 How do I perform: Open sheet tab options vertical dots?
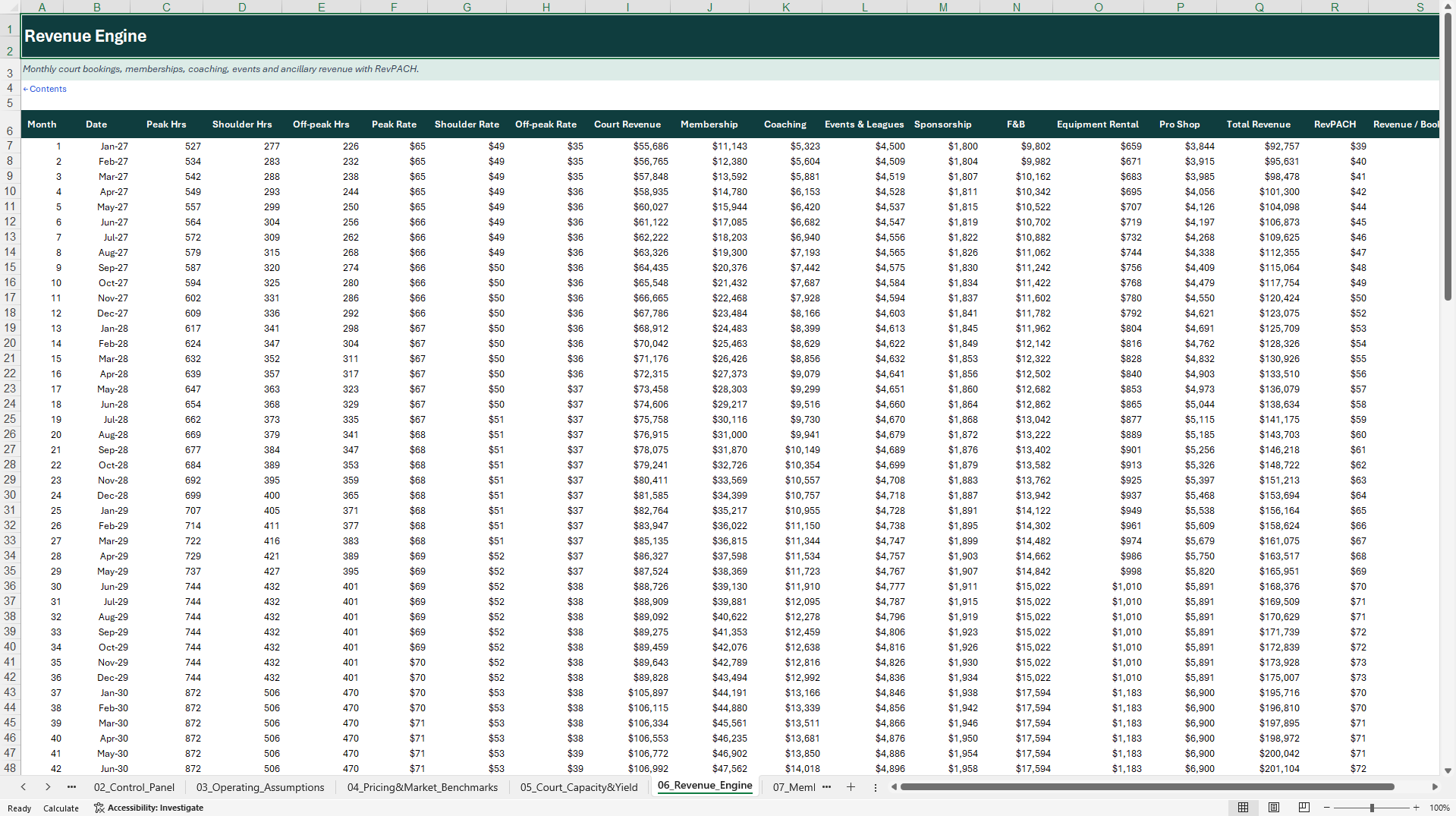point(875,787)
